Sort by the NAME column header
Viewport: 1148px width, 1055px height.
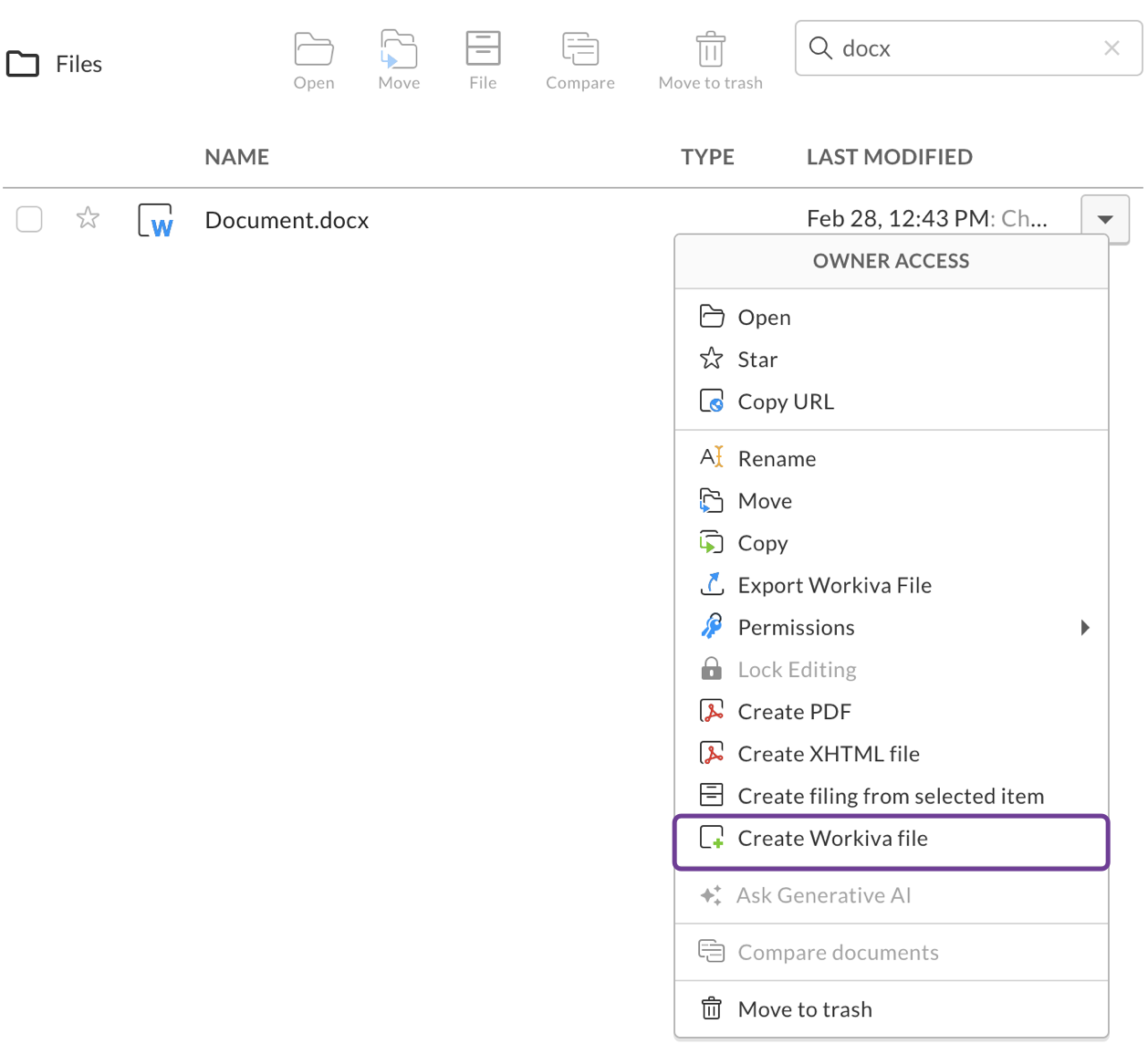(x=236, y=157)
